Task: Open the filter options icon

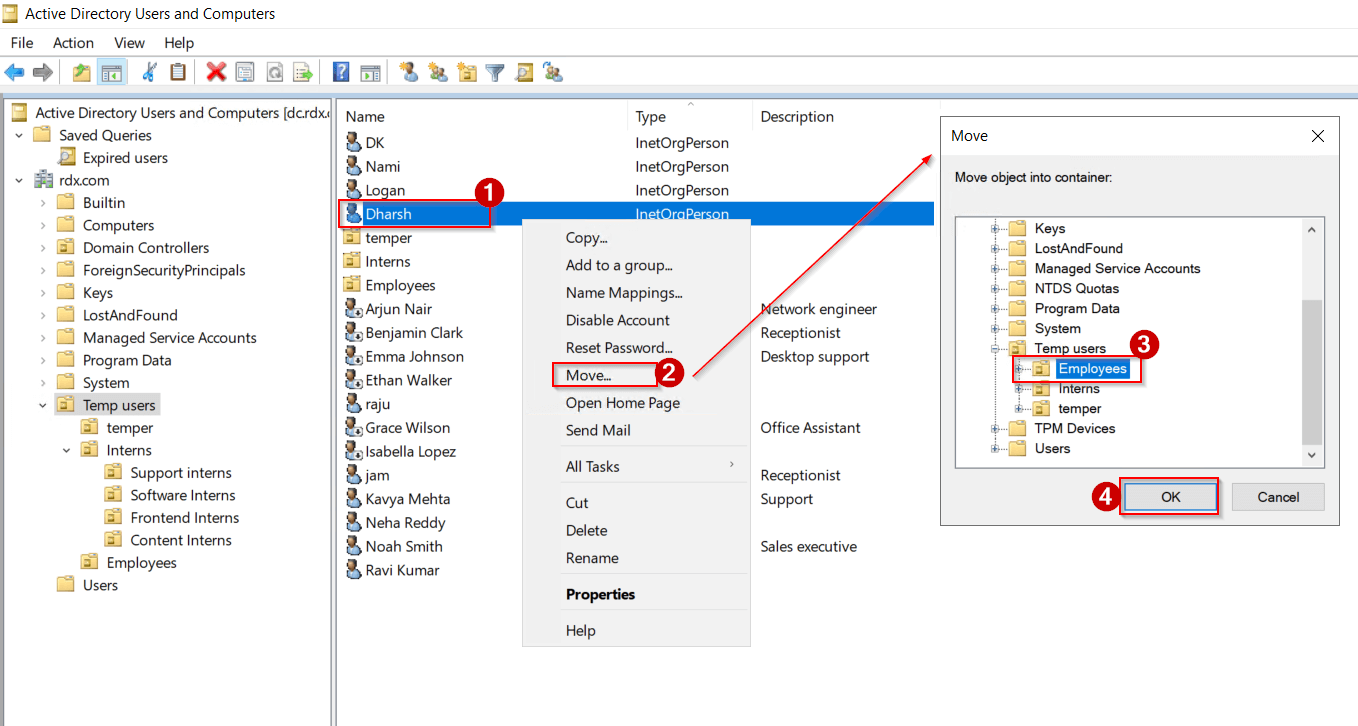Action: coord(494,72)
